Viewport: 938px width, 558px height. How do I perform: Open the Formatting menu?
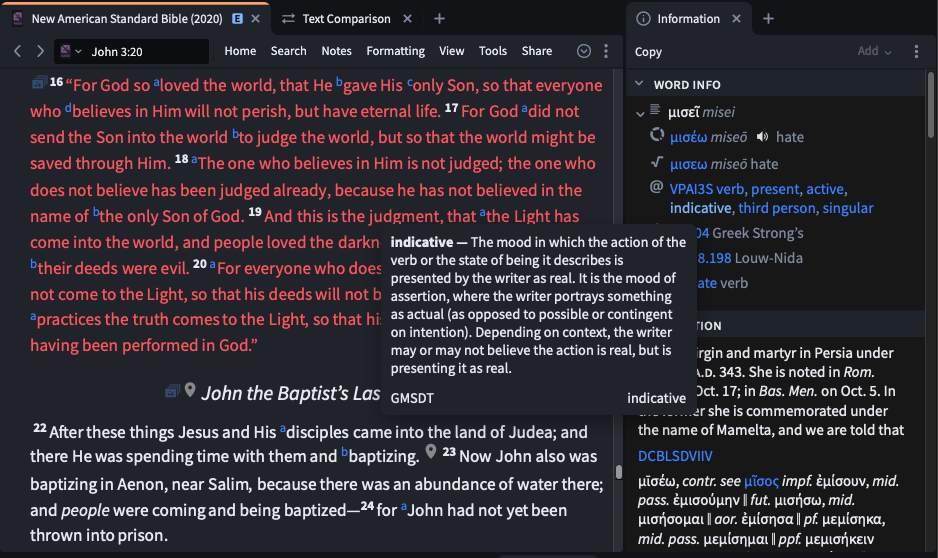click(395, 51)
